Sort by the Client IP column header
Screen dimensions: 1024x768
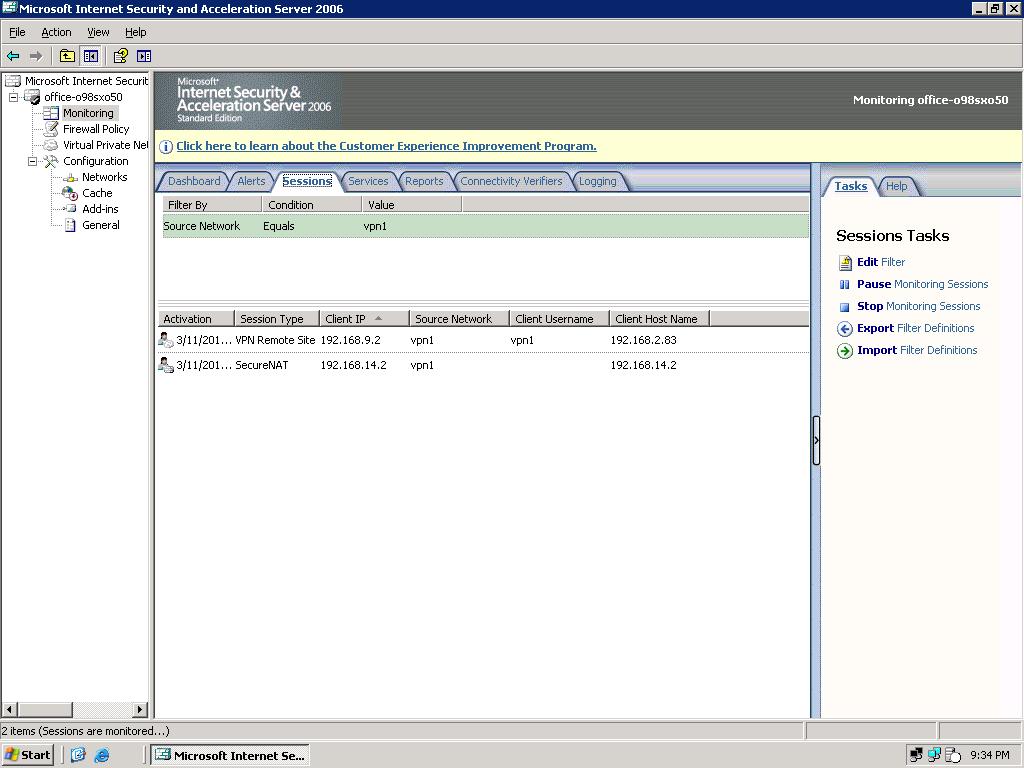pos(364,319)
